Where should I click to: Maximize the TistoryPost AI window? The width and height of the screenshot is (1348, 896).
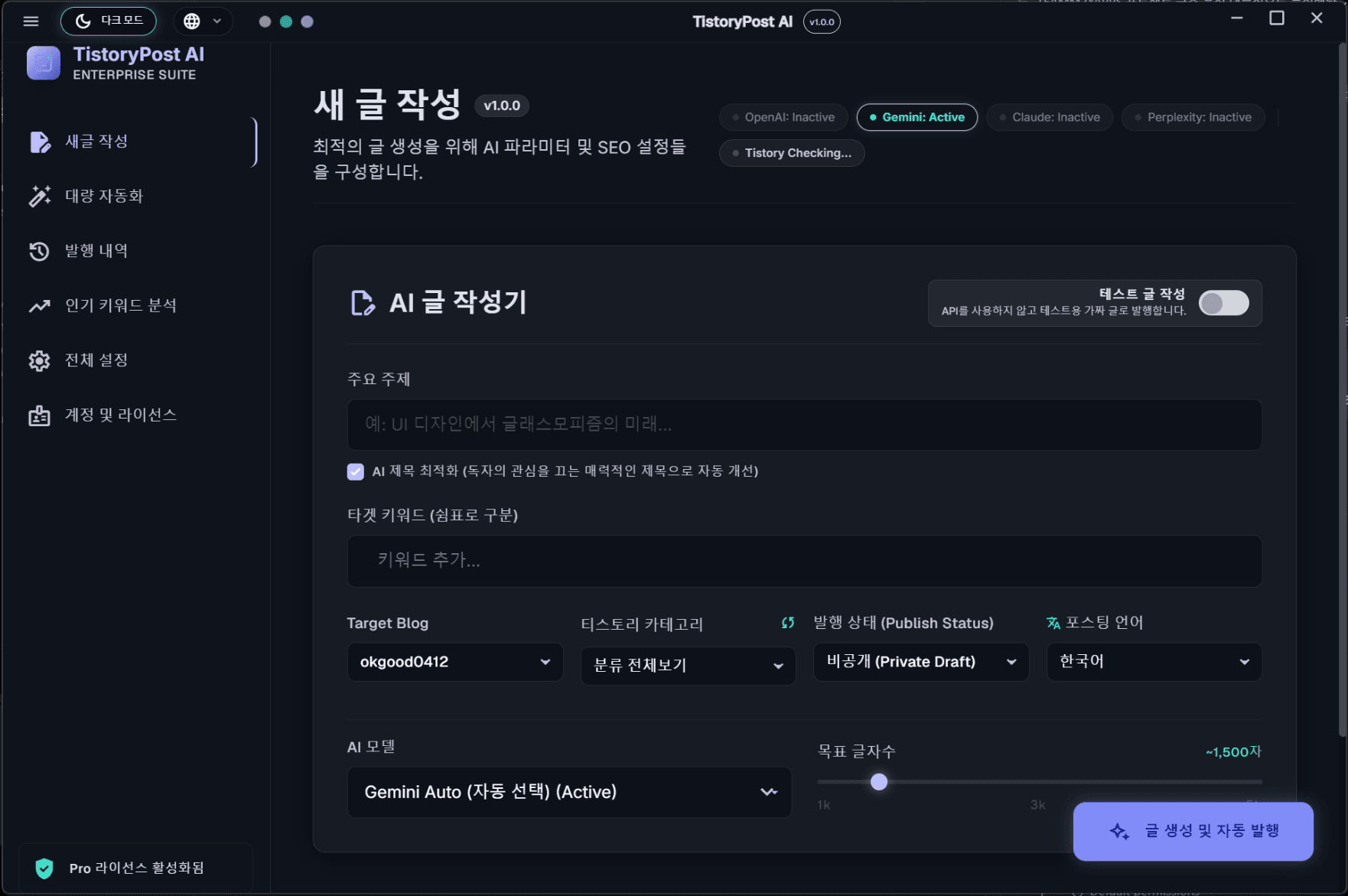pyautogui.click(x=1277, y=18)
